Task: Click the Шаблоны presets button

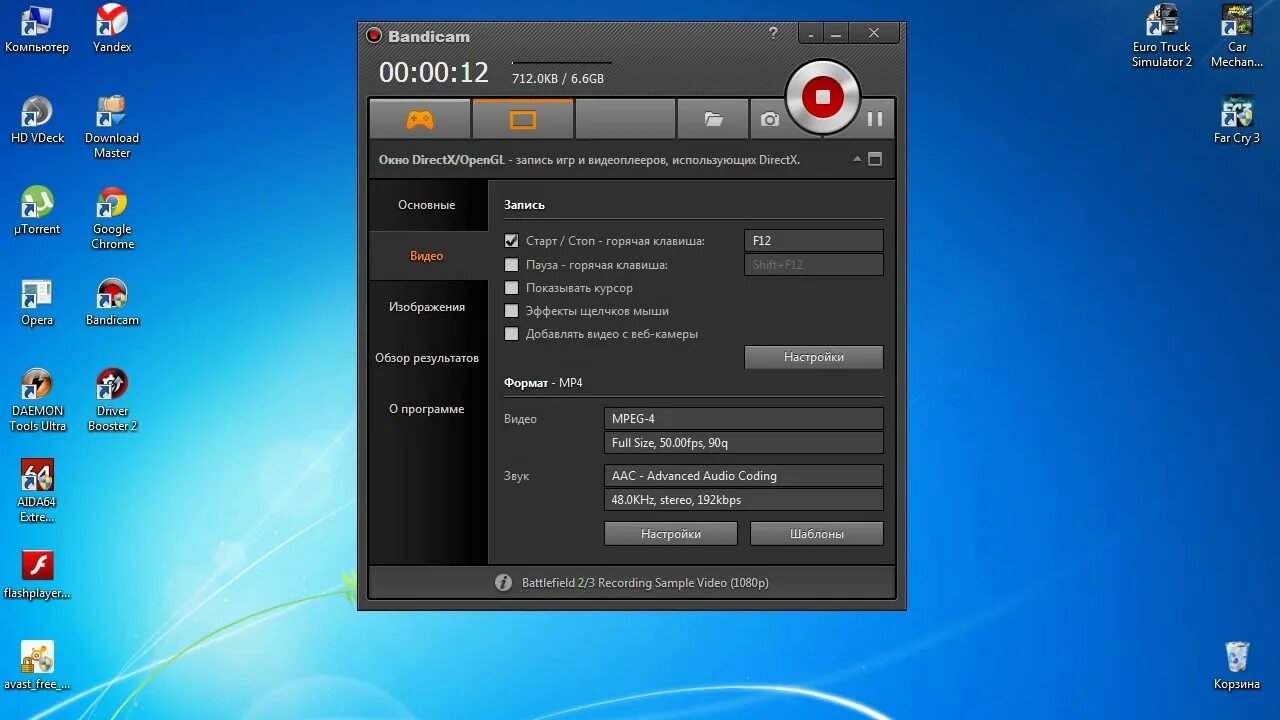Action: click(817, 534)
